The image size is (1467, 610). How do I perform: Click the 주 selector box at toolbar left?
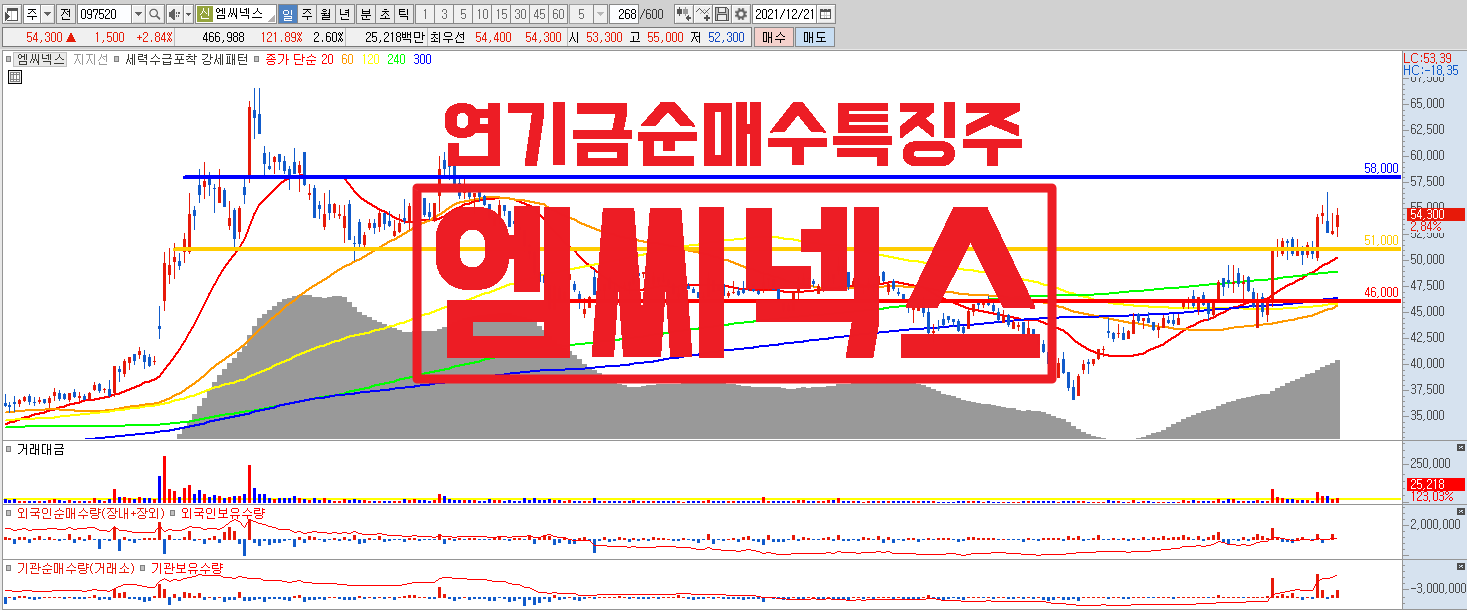tap(32, 14)
